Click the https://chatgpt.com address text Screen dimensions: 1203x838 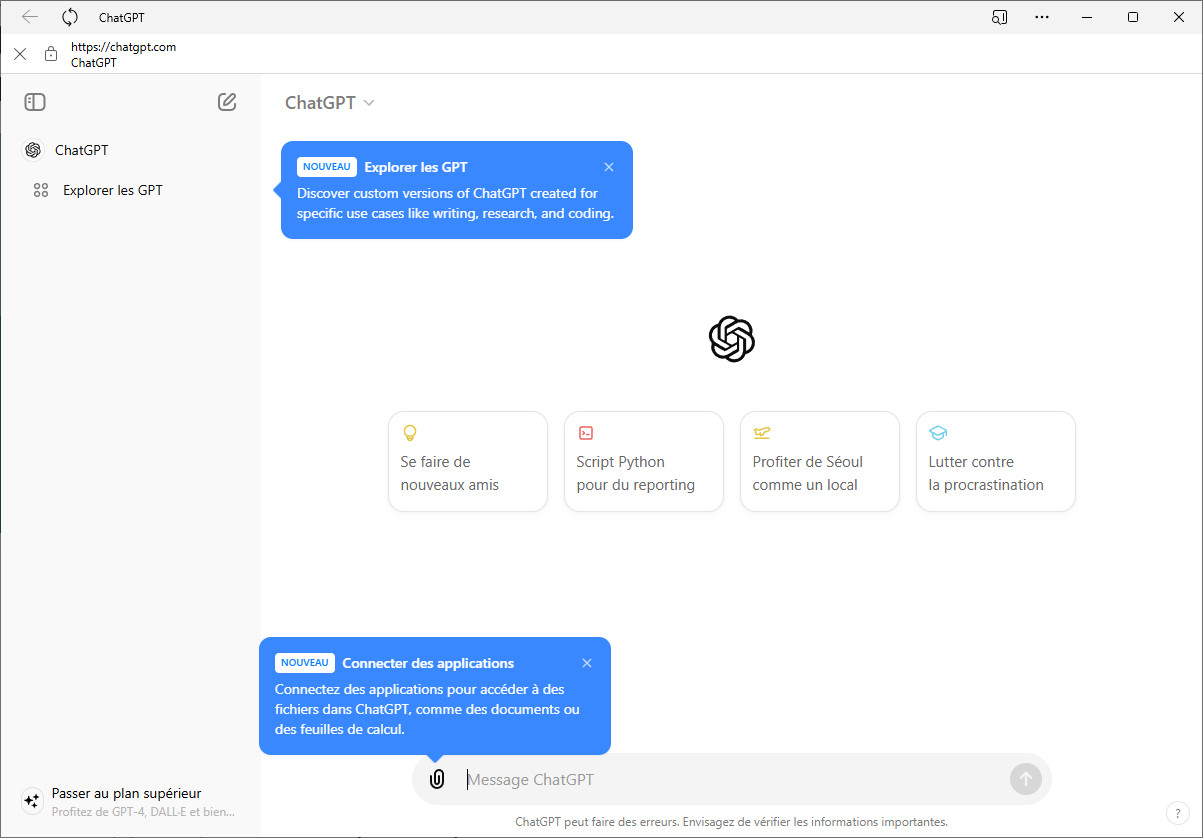pyautogui.click(x=123, y=47)
